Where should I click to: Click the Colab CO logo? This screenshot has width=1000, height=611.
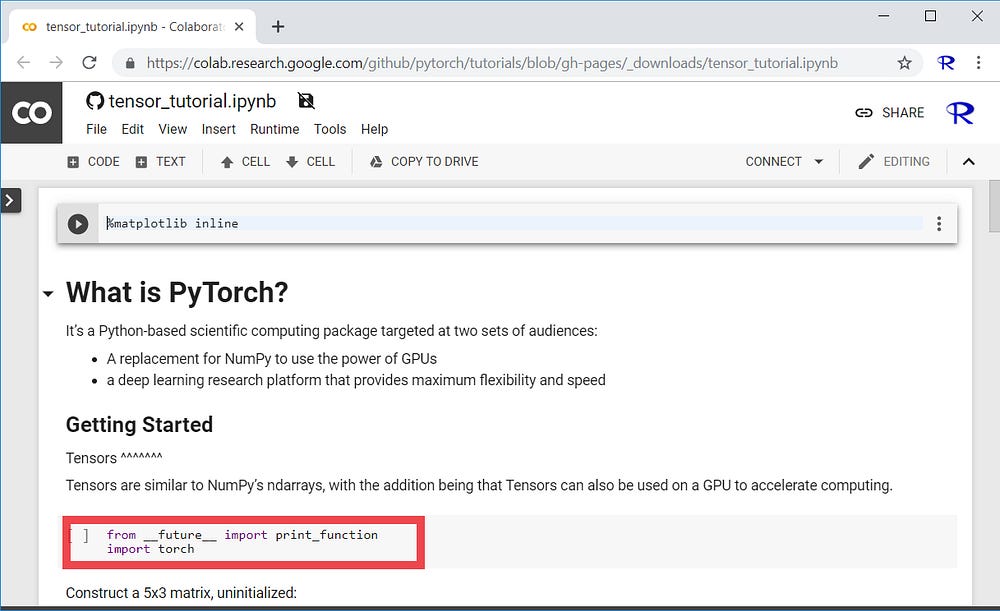(x=31, y=113)
